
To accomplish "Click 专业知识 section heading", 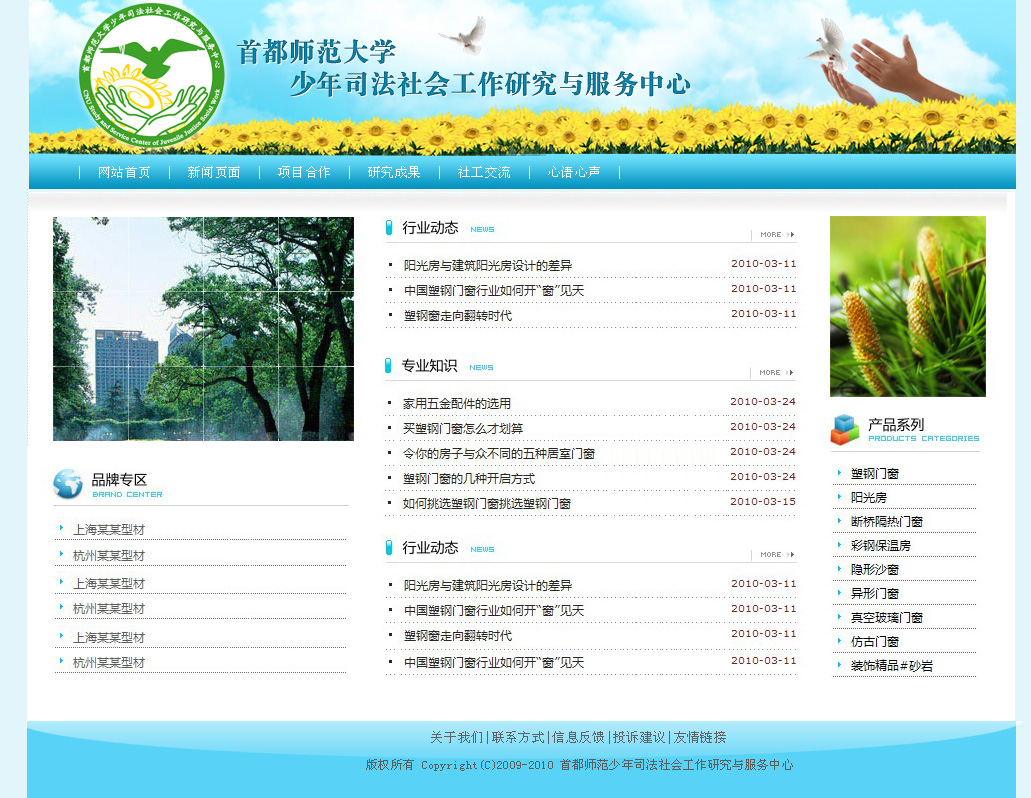I will (429, 366).
